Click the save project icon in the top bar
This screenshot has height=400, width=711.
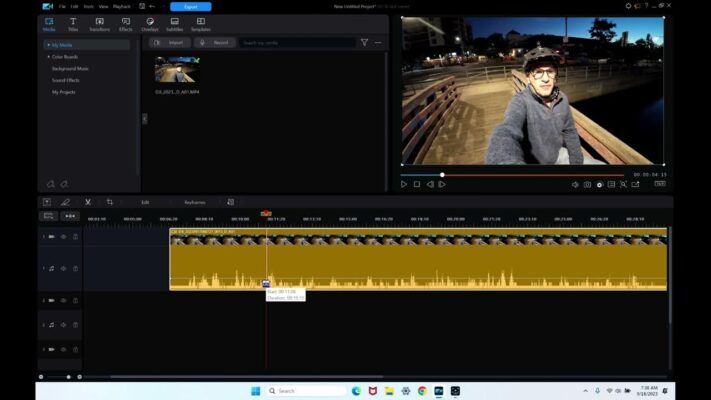[x=142, y=7]
